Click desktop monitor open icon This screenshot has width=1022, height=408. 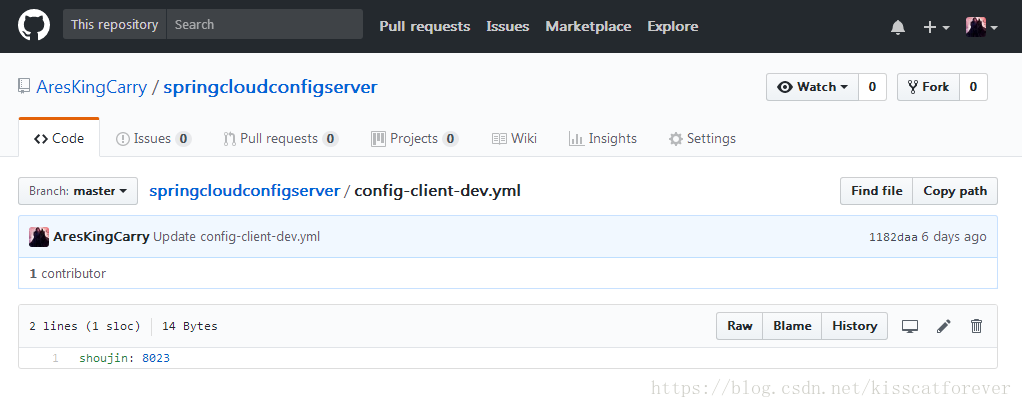(910, 326)
